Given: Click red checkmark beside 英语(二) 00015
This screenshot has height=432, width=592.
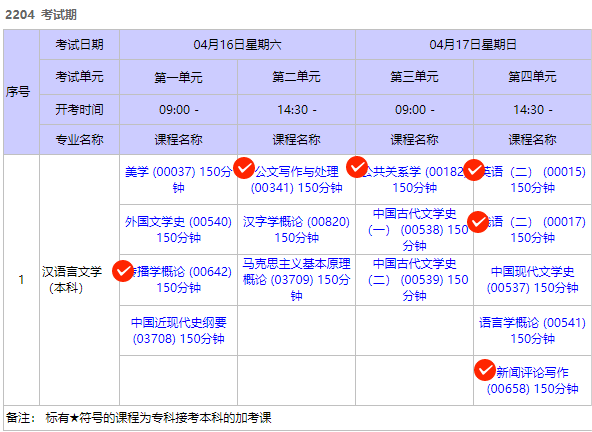Looking at the screenshot, I should coord(474,170).
